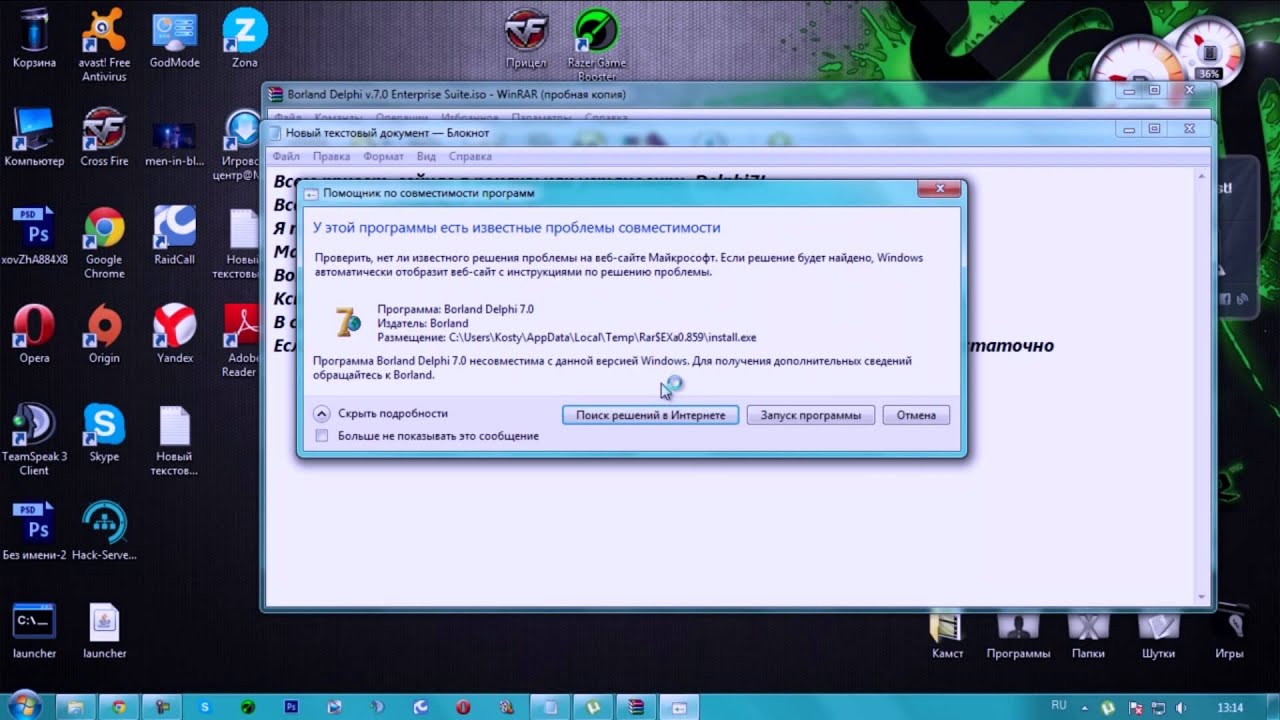Open Формат menu in Notepad
Screen dimensions: 1280x720
[x=384, y=157]
